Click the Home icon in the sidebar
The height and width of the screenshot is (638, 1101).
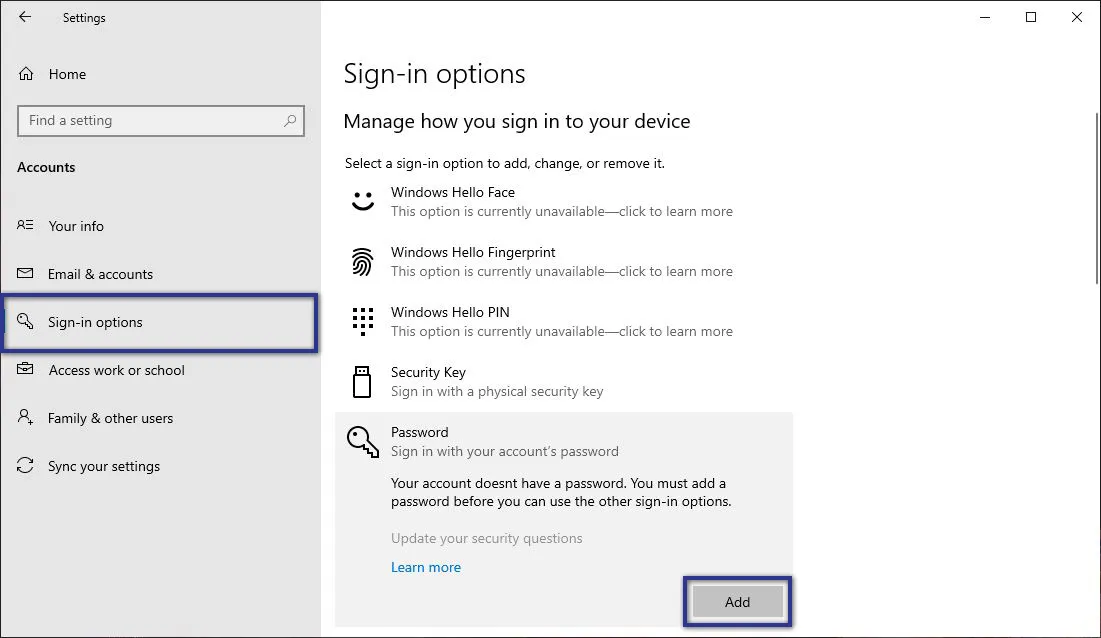(24, 73)
